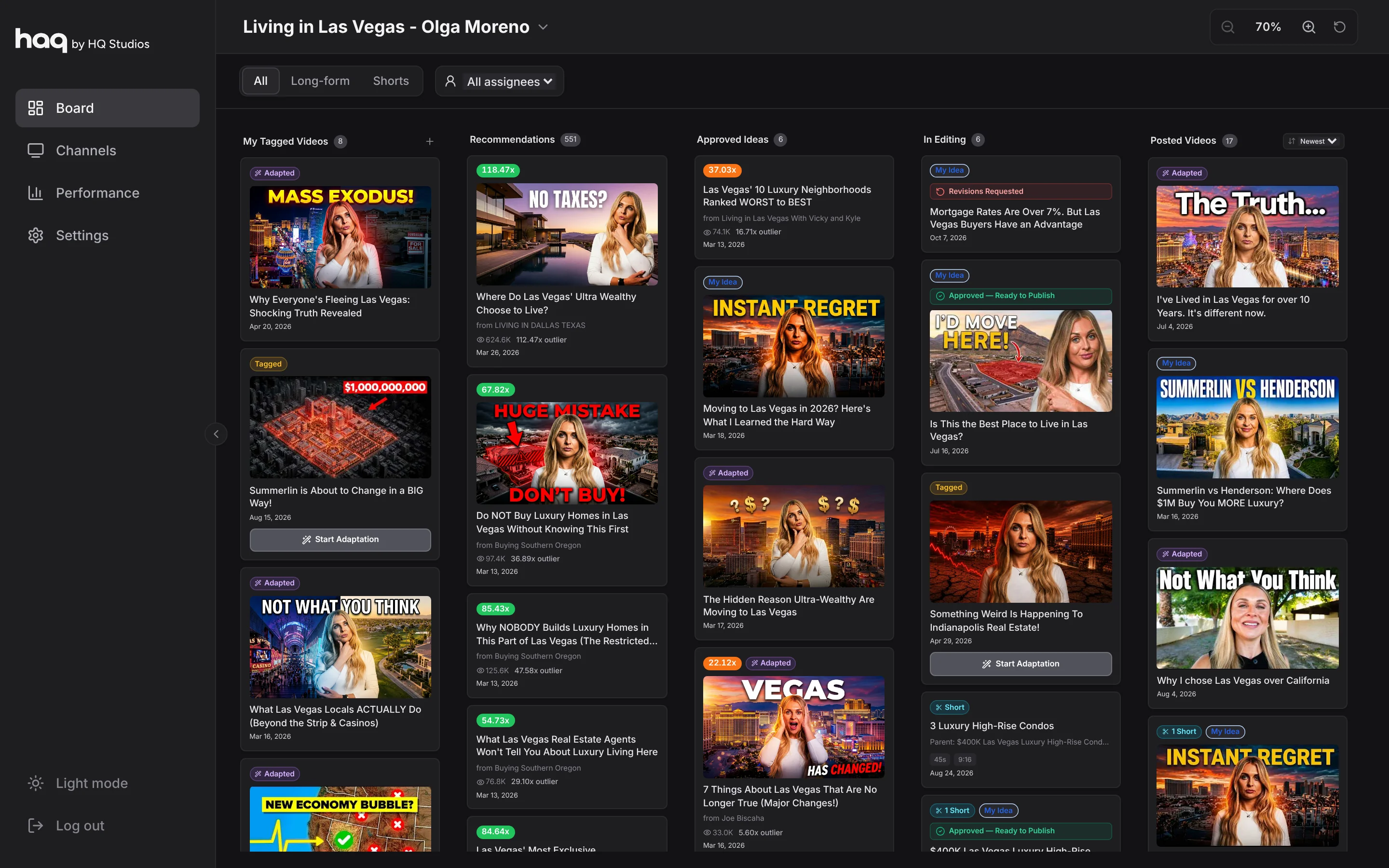Open I'D MOVE HERE! thumbnail
The image size is (1389, 868).
point(1021,361)
